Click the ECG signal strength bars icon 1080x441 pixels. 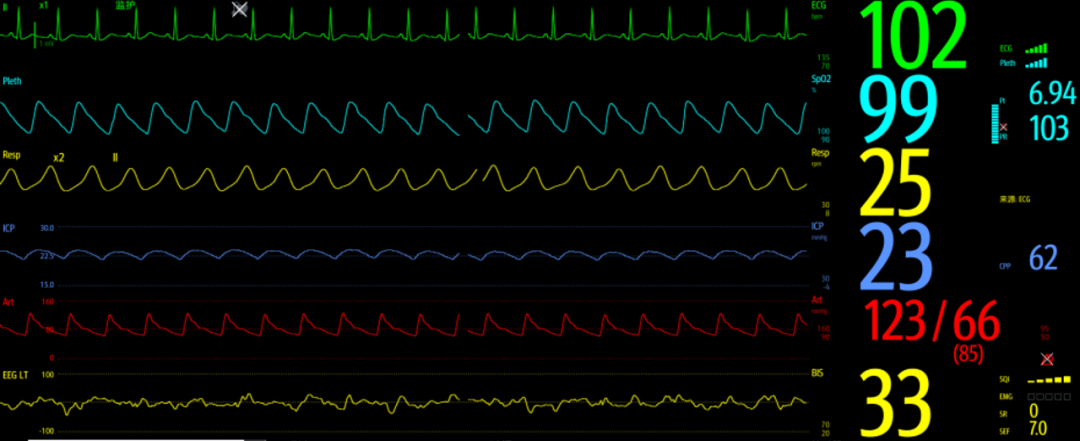1036,49
